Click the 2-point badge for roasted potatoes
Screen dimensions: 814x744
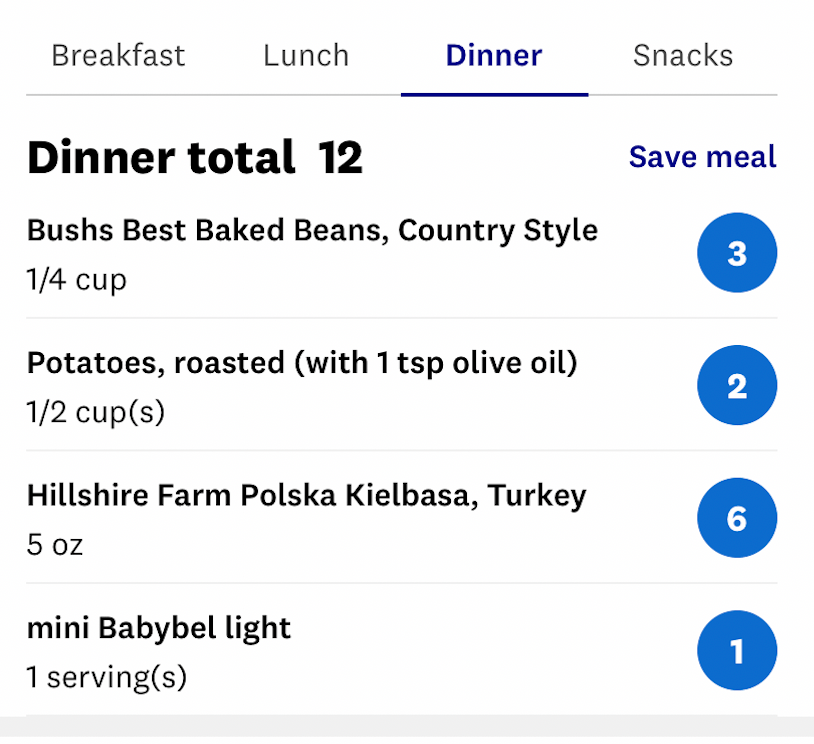[x=737, y=386]
